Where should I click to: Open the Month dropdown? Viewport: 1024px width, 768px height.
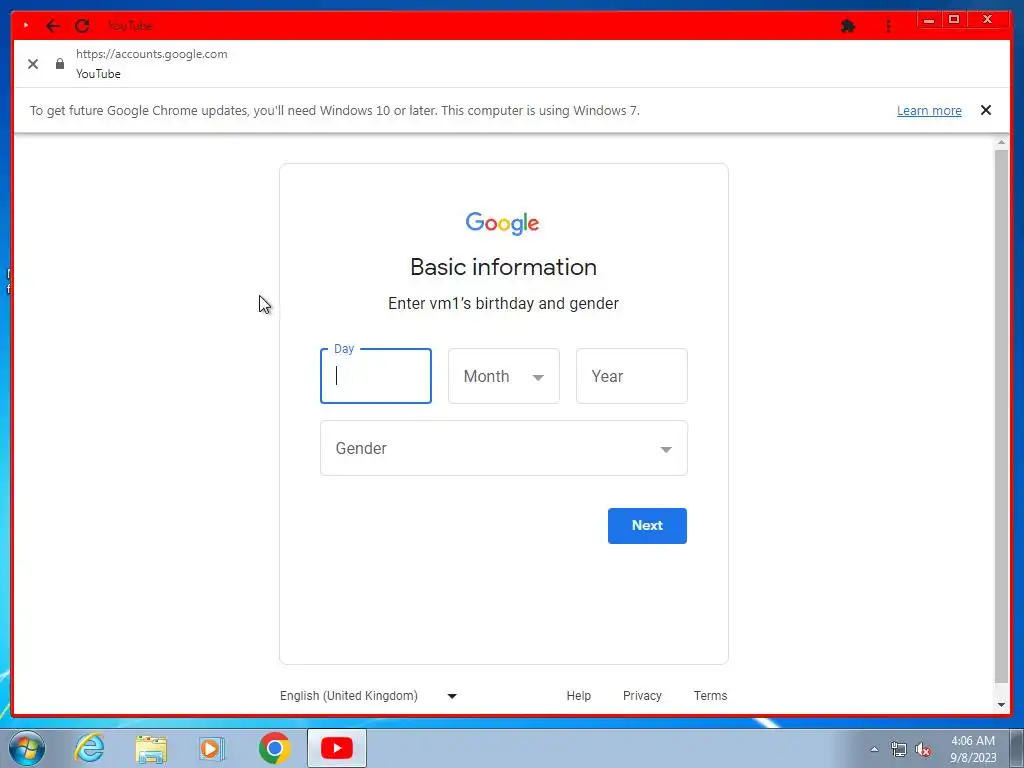coord(504,376)
